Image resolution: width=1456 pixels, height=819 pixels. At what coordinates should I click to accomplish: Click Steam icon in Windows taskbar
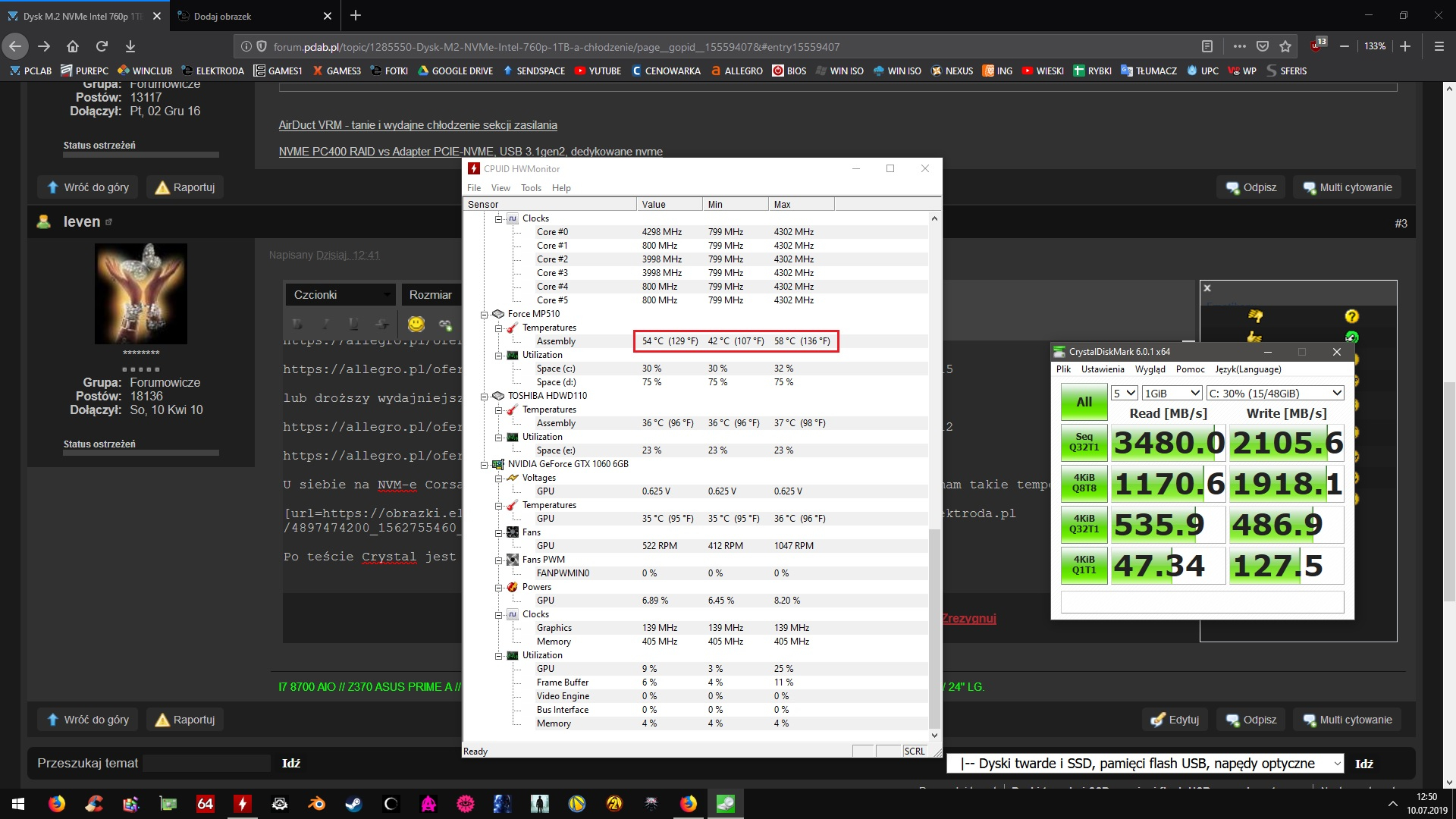(x=353, y=803)
